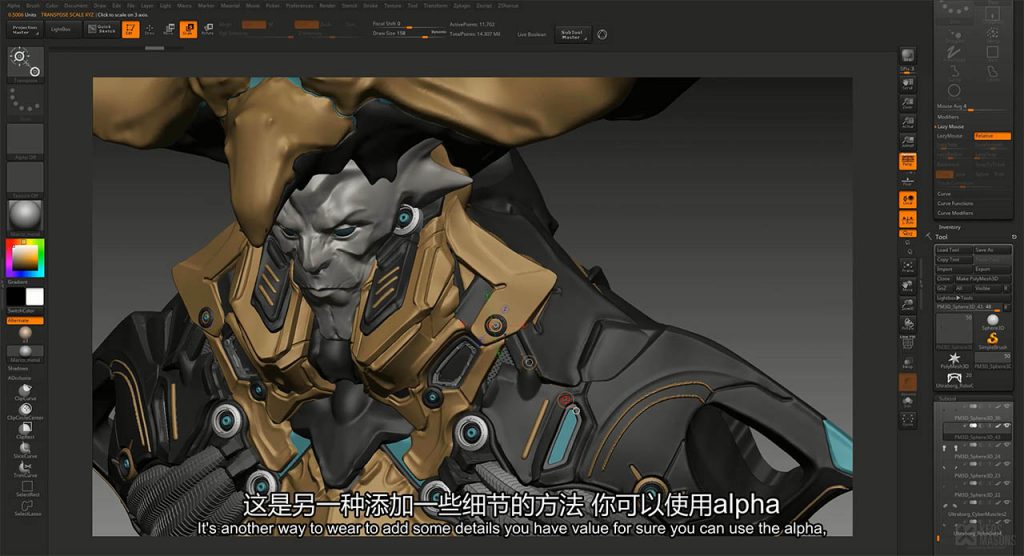Click the Draw Size slider
Image resolution: width=1024 pixels, height=556 pixels.
point(409,33)
